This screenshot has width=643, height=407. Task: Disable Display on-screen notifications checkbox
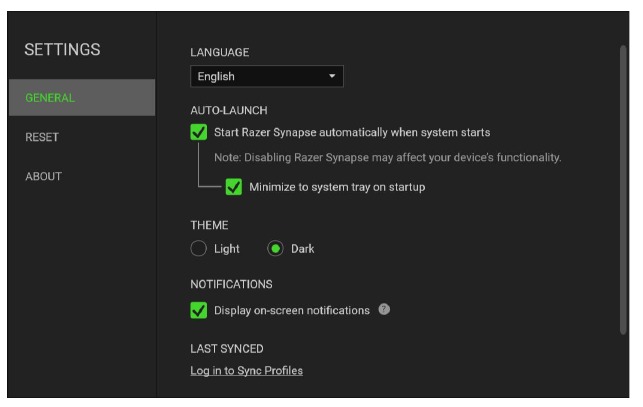[x=198, y=310]
